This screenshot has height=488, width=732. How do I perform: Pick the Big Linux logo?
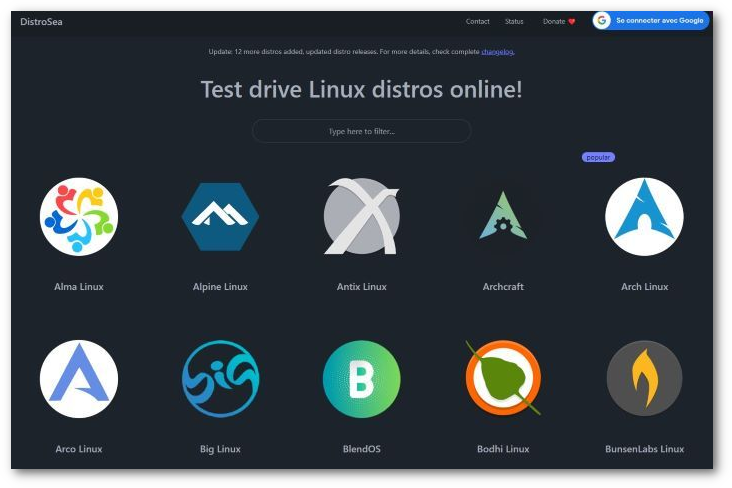[x=220, y=379]
